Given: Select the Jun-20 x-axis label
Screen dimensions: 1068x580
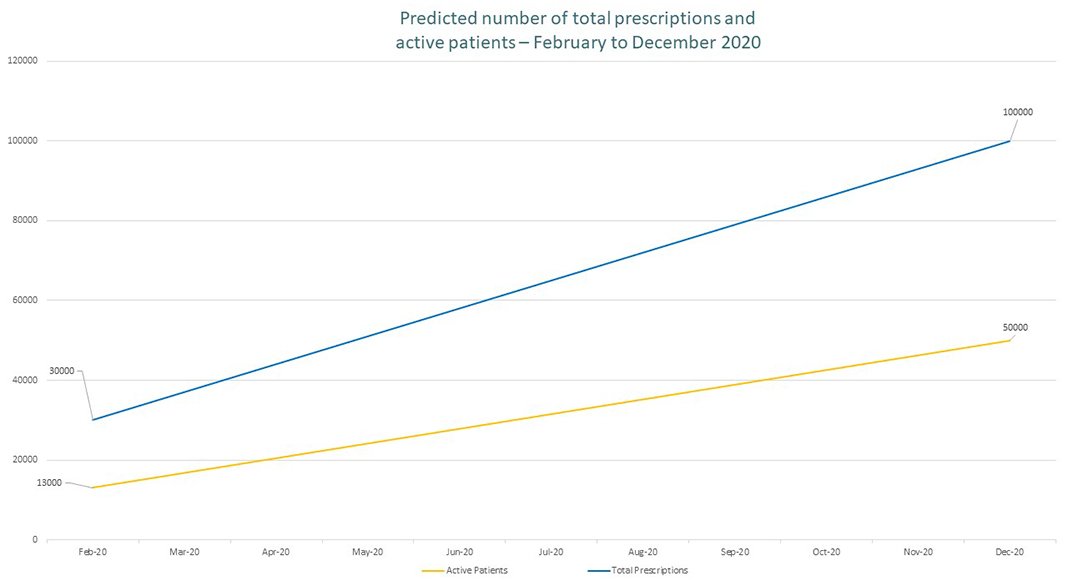Looking at the screenshot, I should click(x=459, y=552).
